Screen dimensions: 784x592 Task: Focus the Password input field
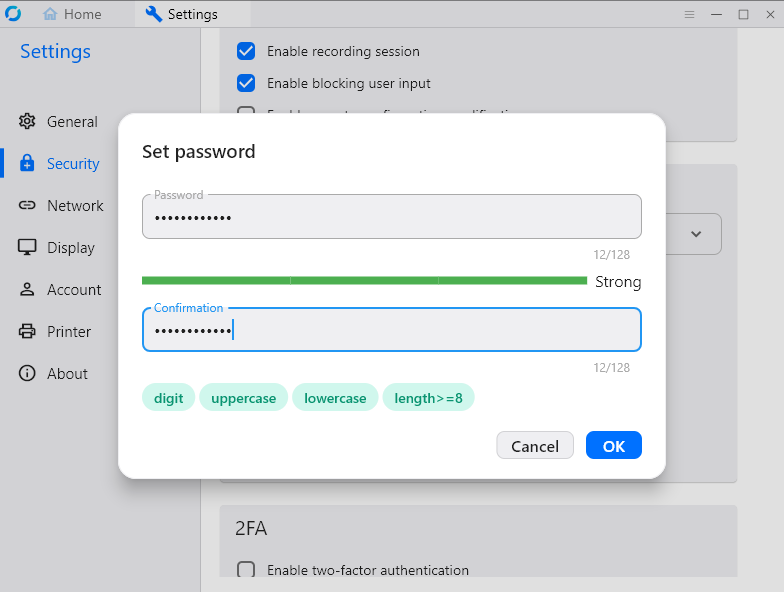pos(391,217)
